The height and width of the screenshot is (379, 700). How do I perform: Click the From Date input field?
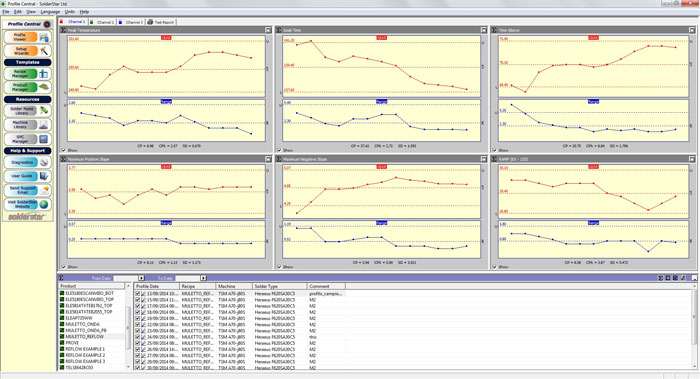(x=125, y=278)
